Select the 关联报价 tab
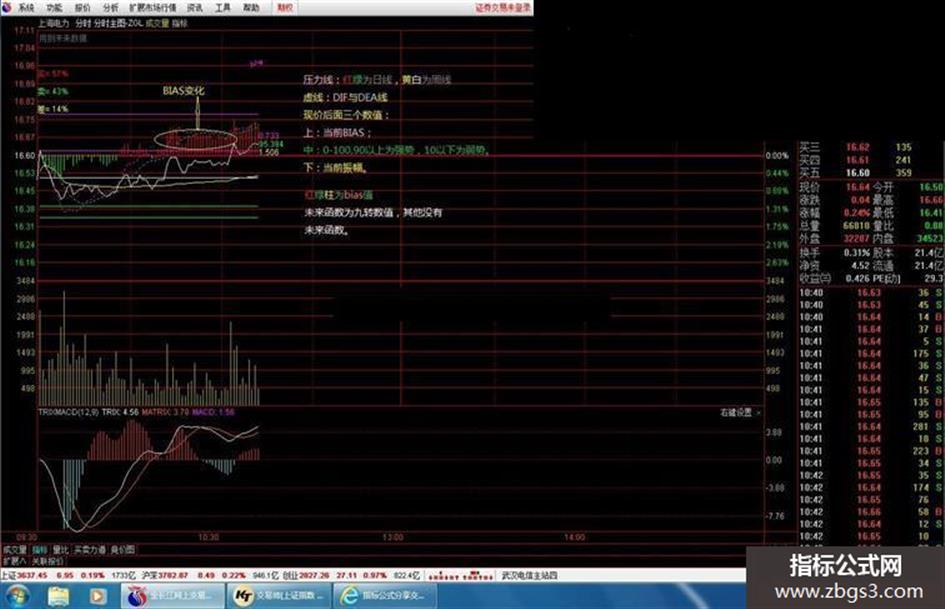Viewport: 945px width, 609px height. click(x=48, y=561)
